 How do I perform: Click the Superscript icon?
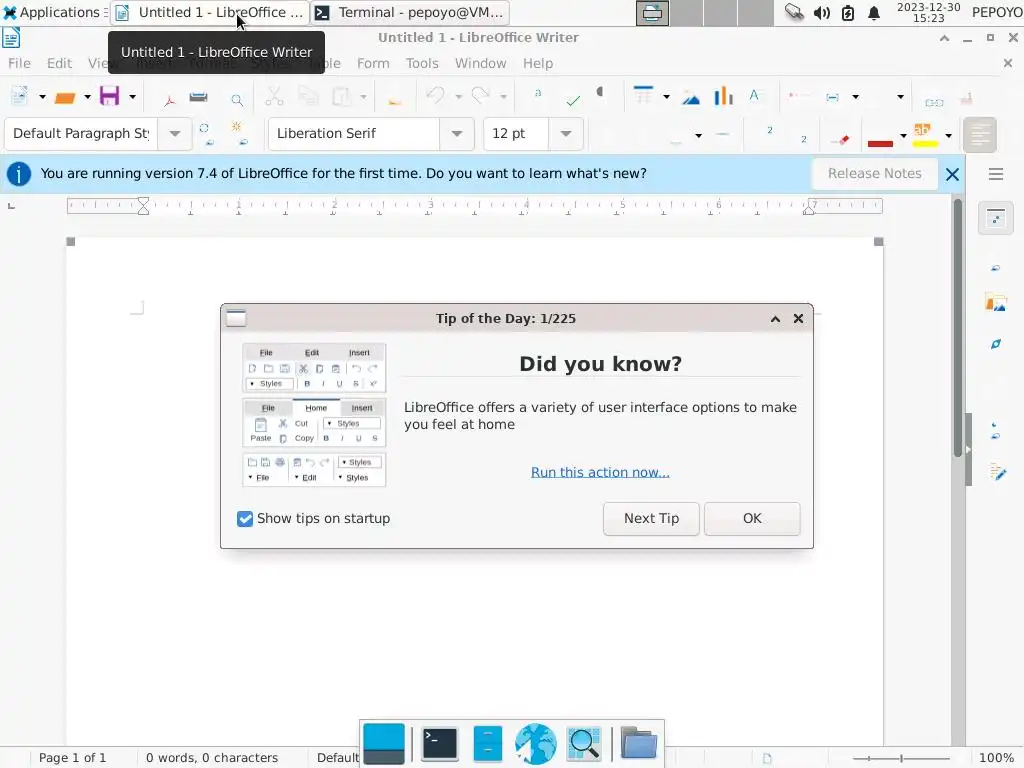click(770, 131)
